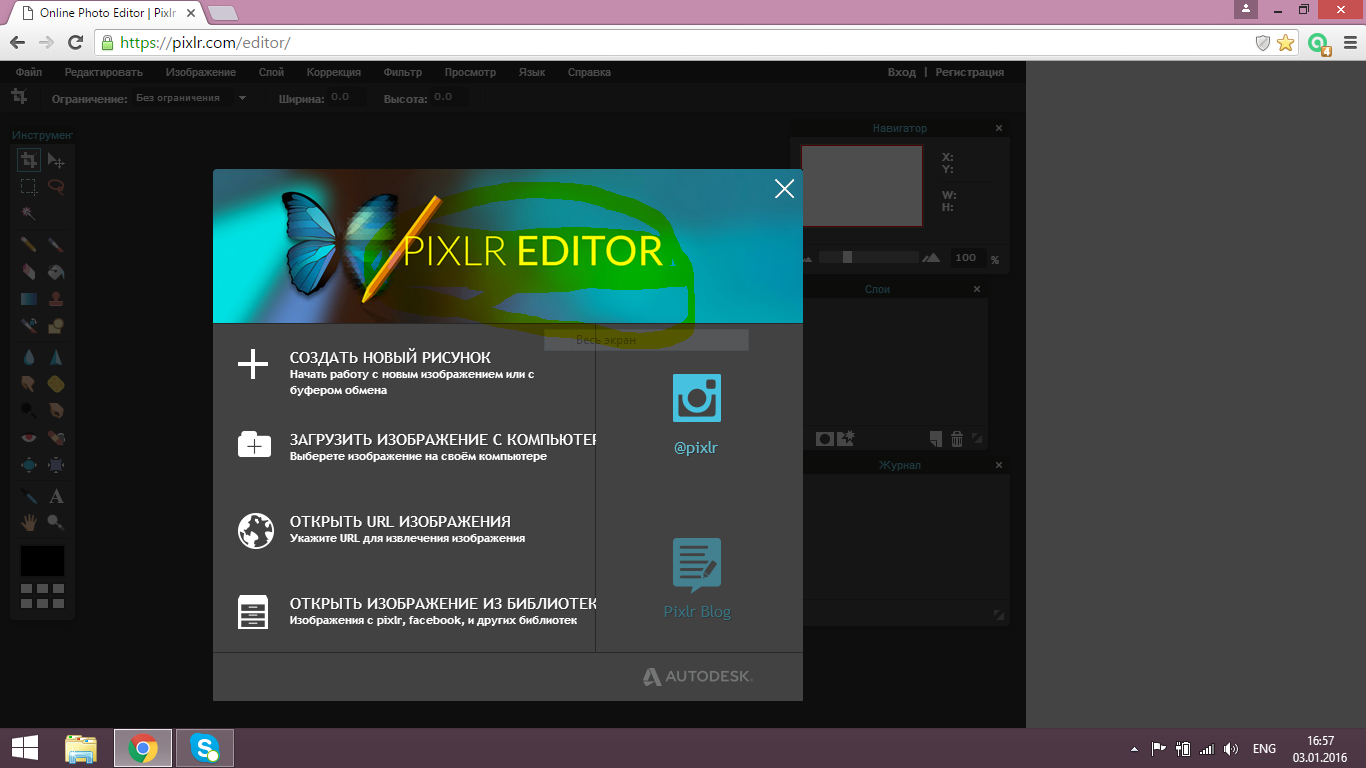Image resolution: width=1366 pixels, height=768 pixels.
Task: Select the Brush tool
Action: 56,244
